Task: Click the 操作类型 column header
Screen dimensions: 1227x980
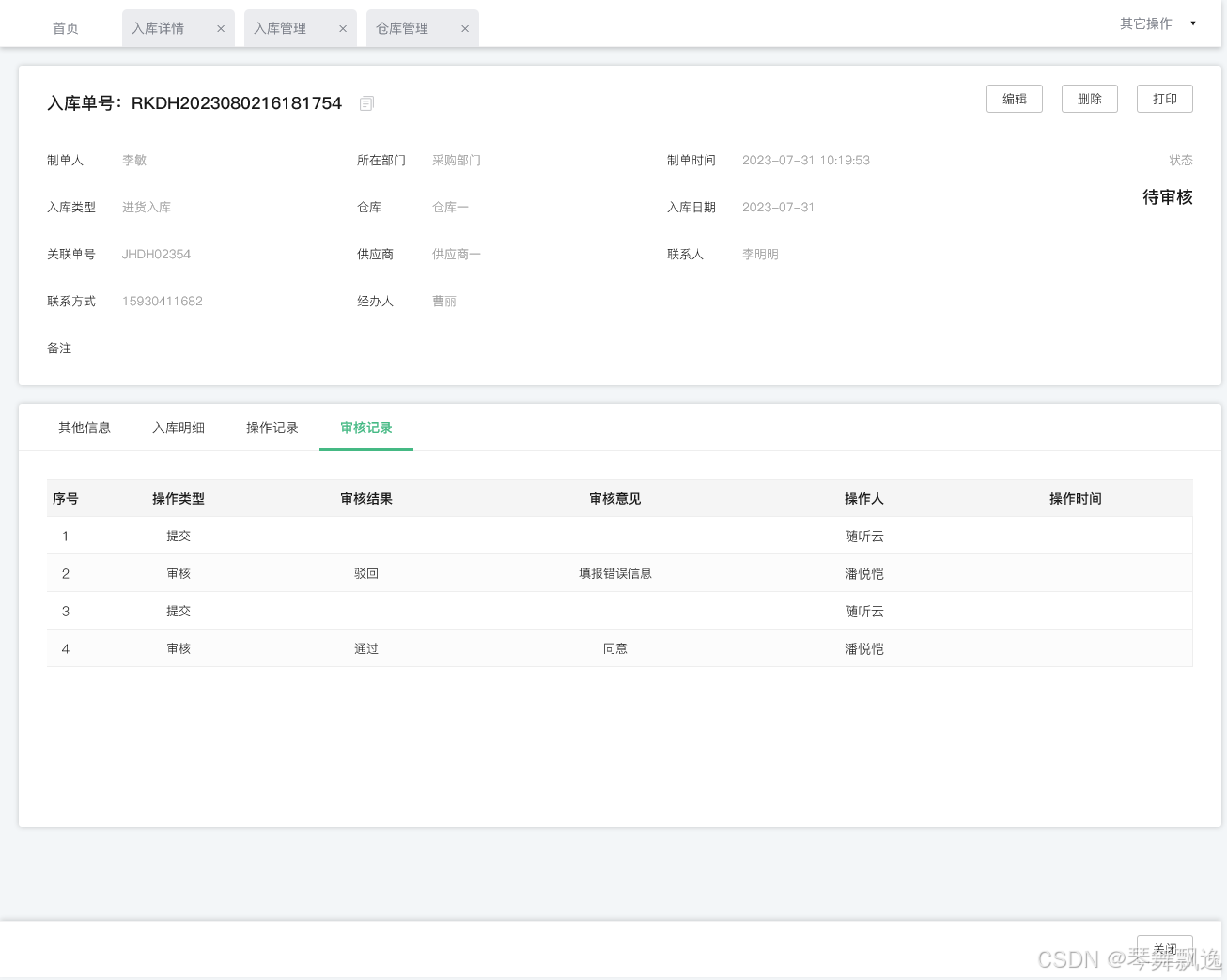Action: tap(179, 499)
